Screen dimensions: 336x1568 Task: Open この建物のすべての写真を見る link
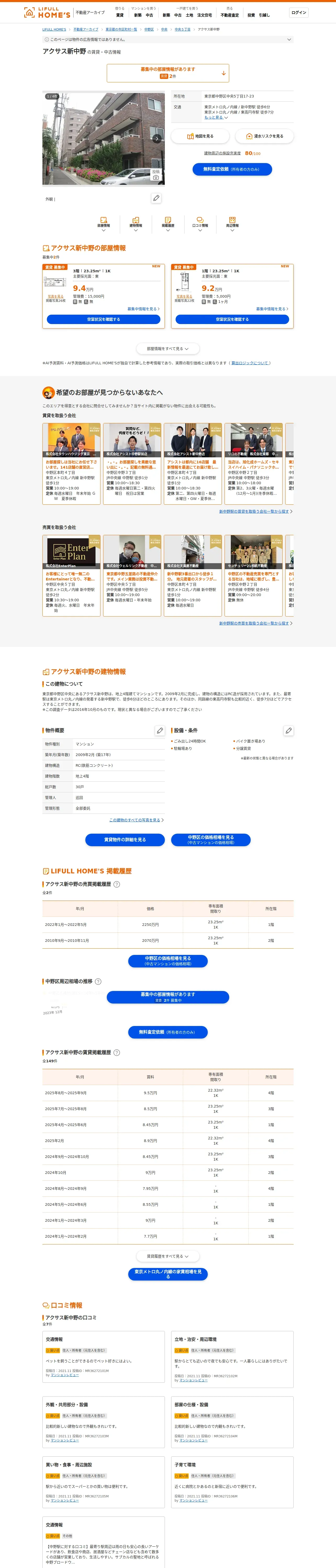point(135,820)
